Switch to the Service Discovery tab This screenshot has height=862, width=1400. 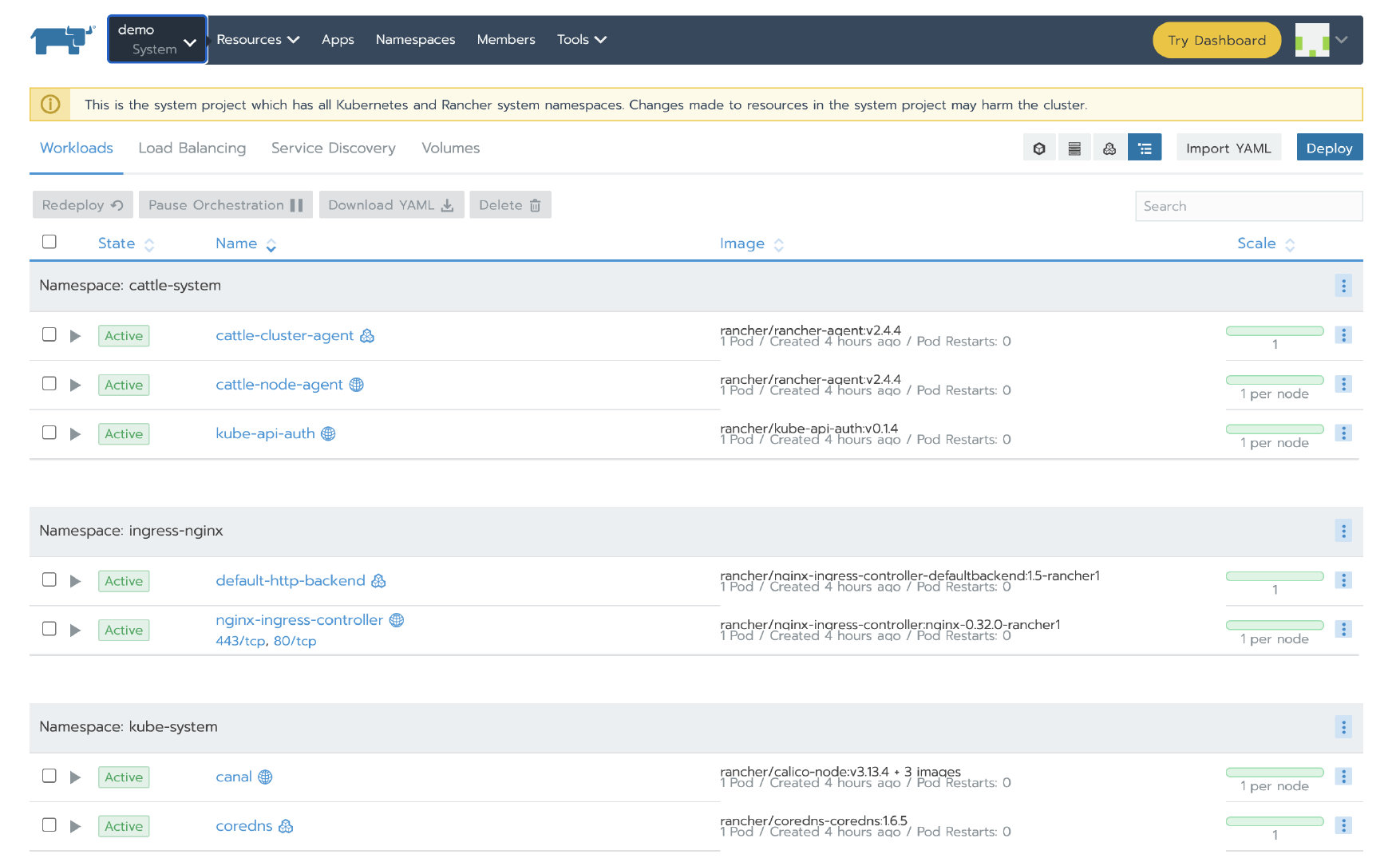pyautogui.click(x=333, y=148)
